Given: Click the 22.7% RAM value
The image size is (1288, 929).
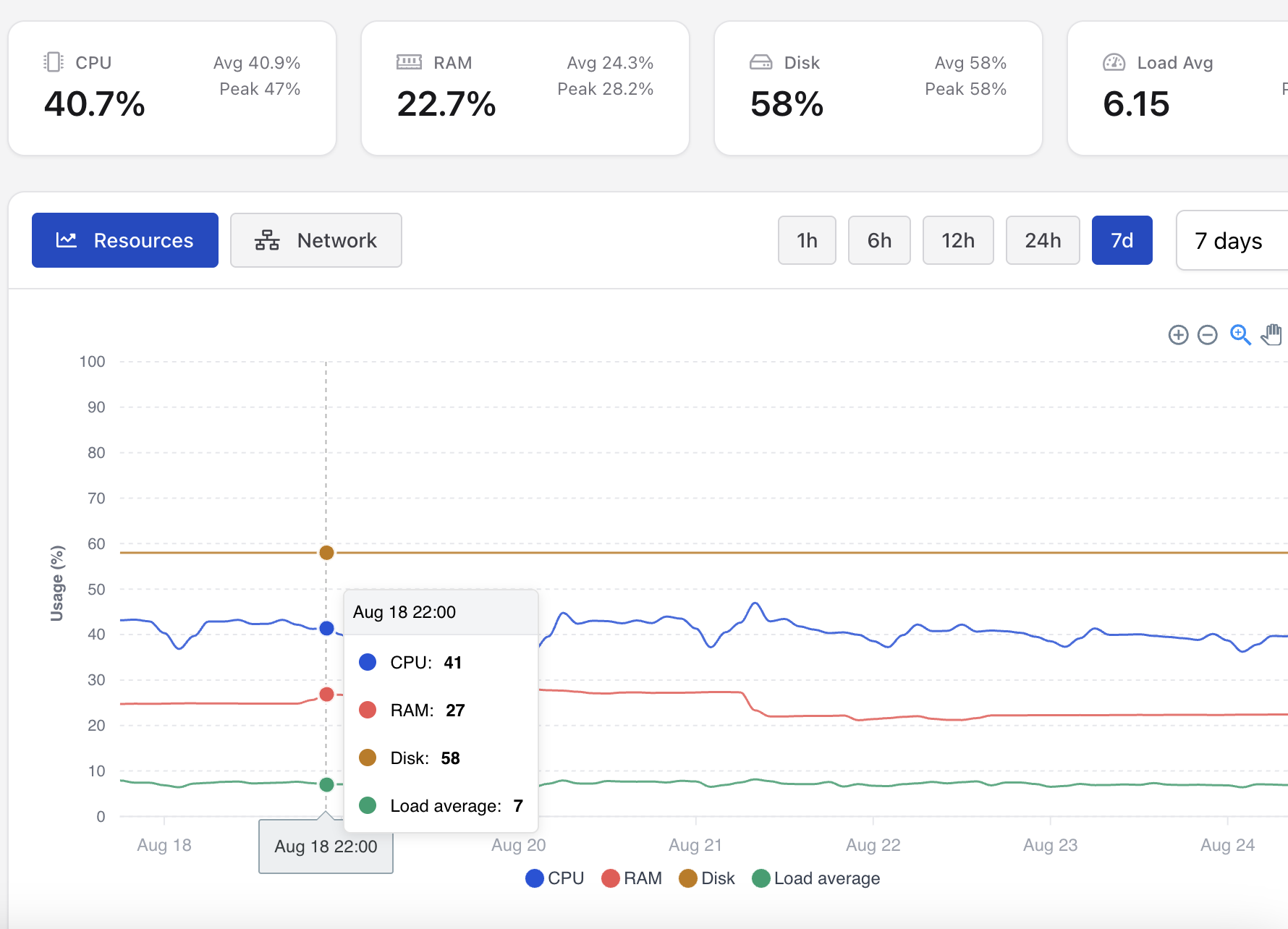Looking at the screenshot, I should click(x=446, y=104).
